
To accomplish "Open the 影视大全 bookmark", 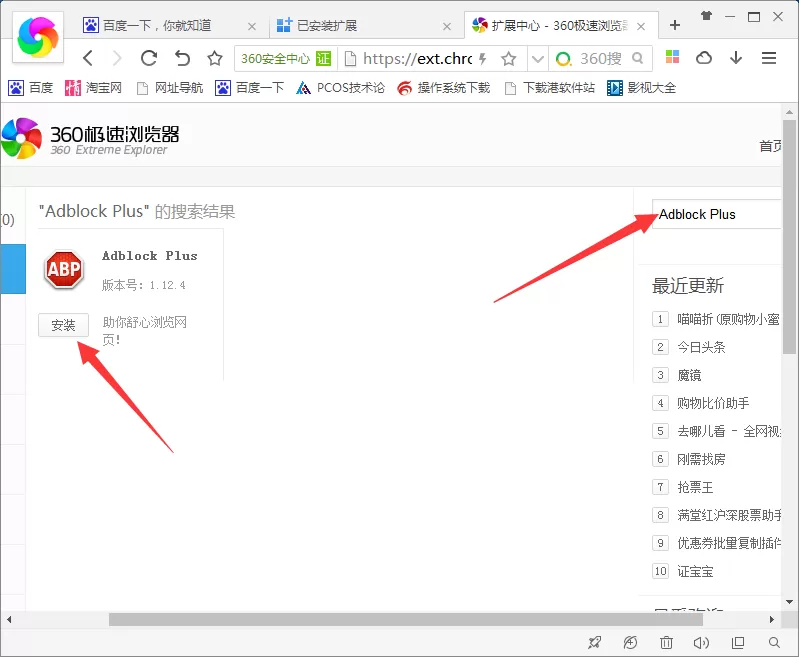I will pos(641,88).
